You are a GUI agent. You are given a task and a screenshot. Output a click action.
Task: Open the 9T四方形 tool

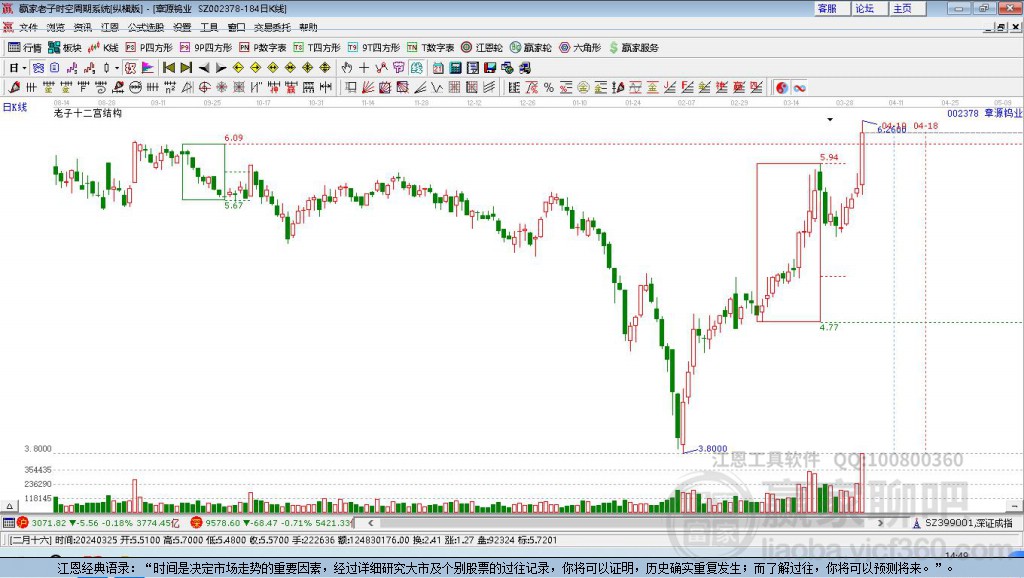pyautogui.click(x=374, y=48)
